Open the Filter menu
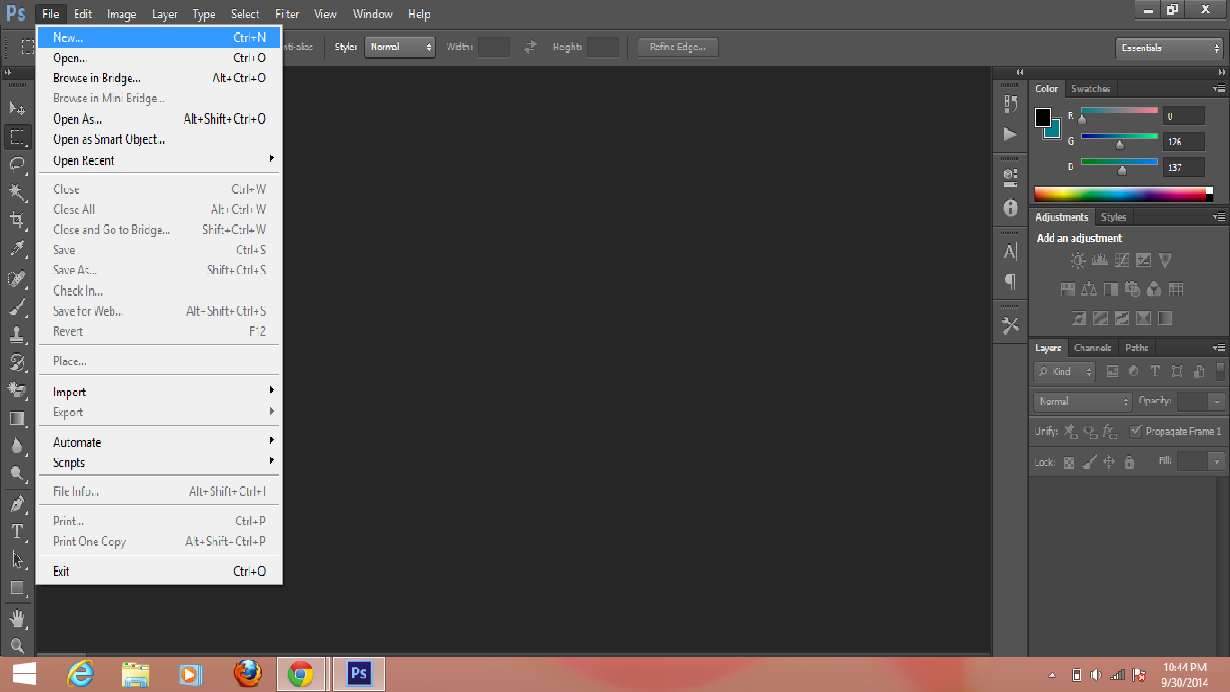Image resolution: width=1230 pixels, height=692 pixels. tap(287, 14)
